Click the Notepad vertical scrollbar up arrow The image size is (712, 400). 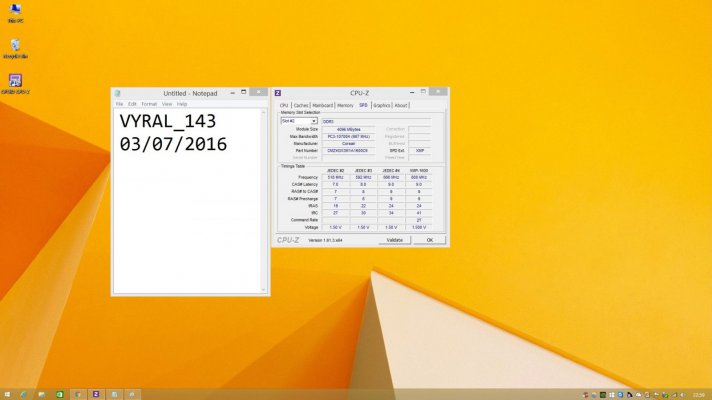click(x=263, y=112)
